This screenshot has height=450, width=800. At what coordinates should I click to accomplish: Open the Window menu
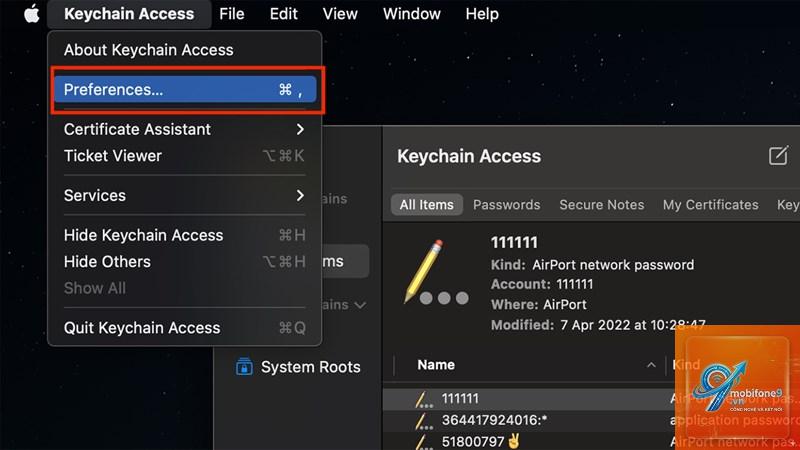point(412,14)
